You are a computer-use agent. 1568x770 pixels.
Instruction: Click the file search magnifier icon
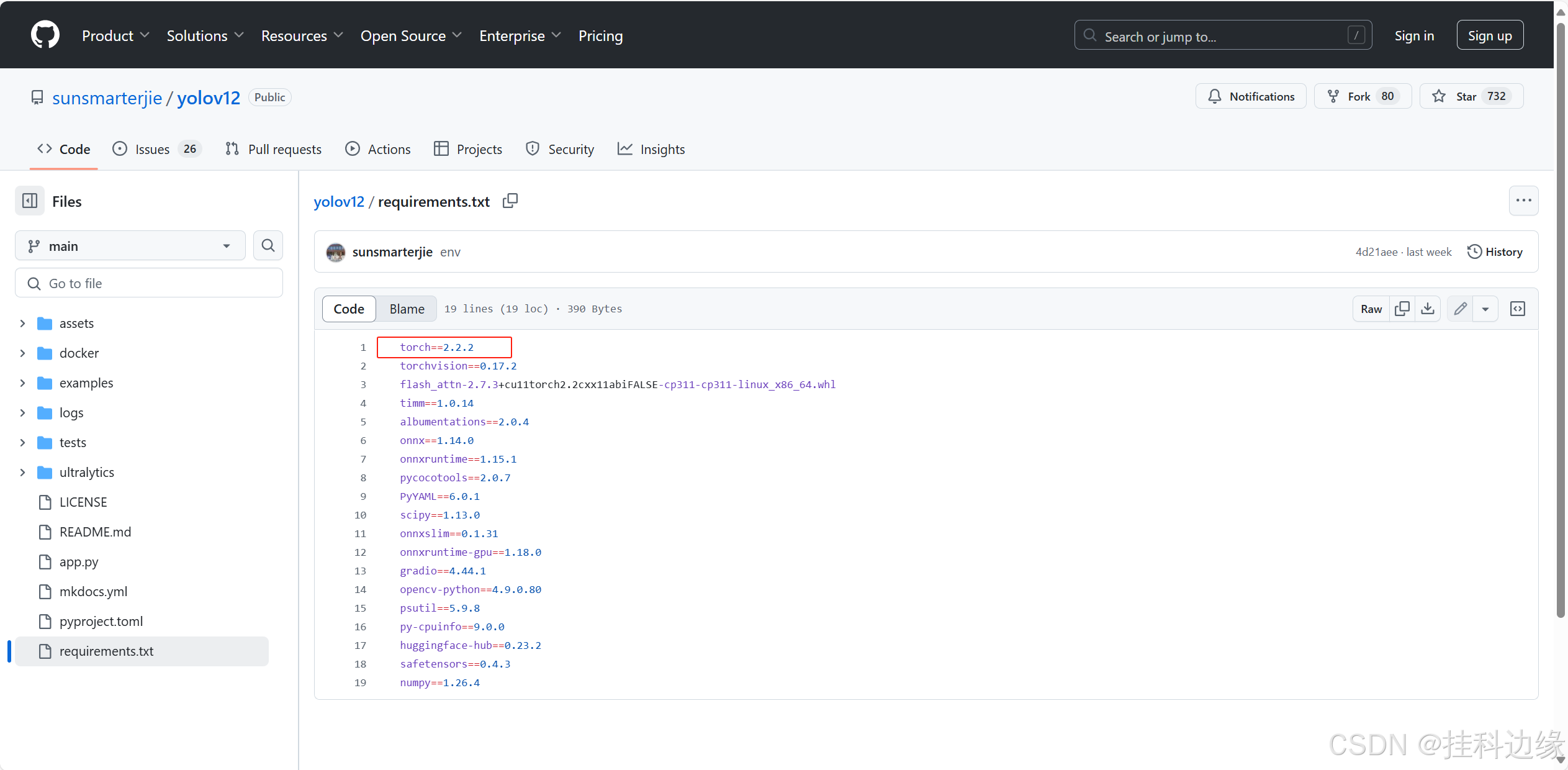pyautogui.click(x=268, y=246)
